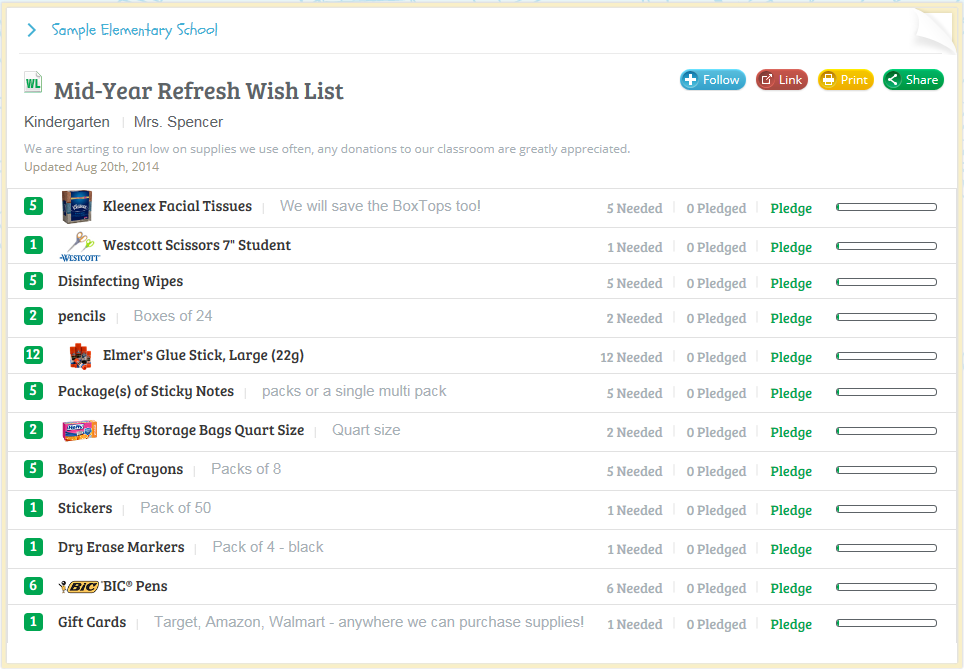The height and width of the screenshot is (669, 964).
Task: Click the green quantity badge beside pencils
Action: tap(33, 316)
